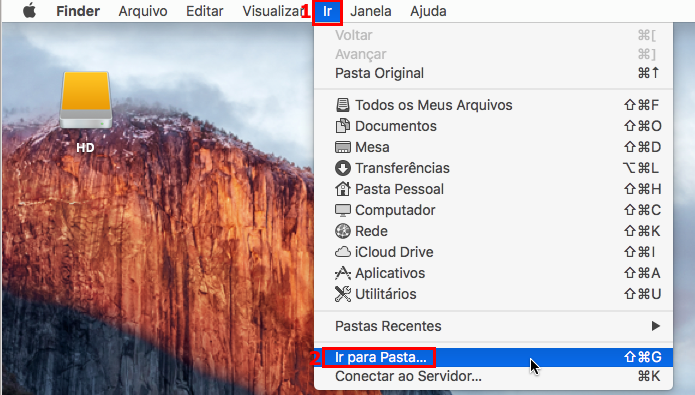Open the Apple menu logo
Viewport: 695px width, 395px height.
coord(30,11)
